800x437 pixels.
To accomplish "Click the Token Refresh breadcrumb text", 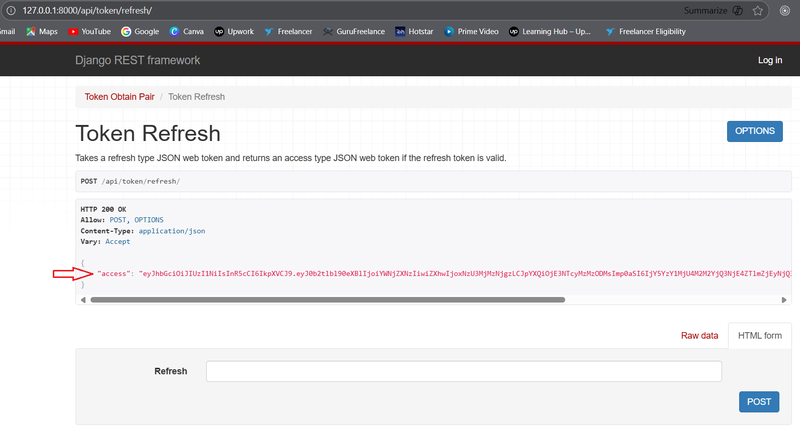I will [x=196, y=97].
